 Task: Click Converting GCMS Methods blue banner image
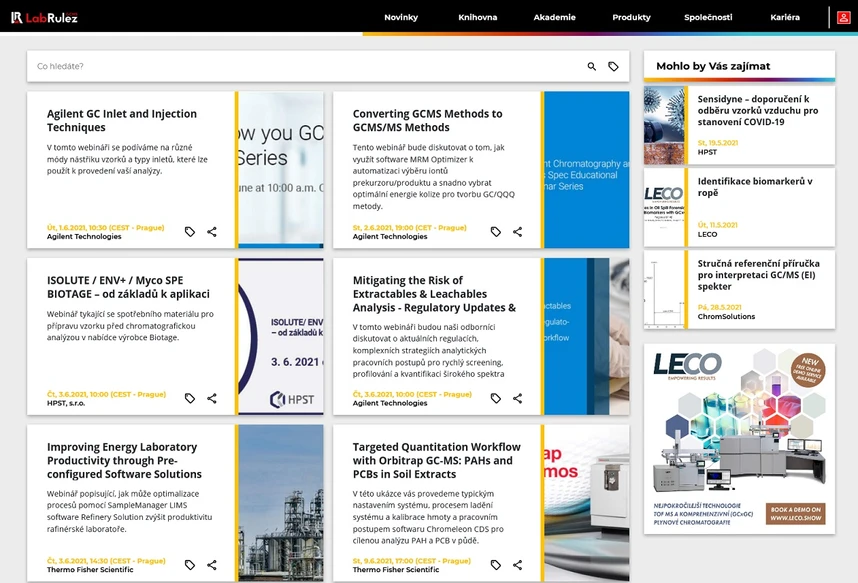click(587, 170)
